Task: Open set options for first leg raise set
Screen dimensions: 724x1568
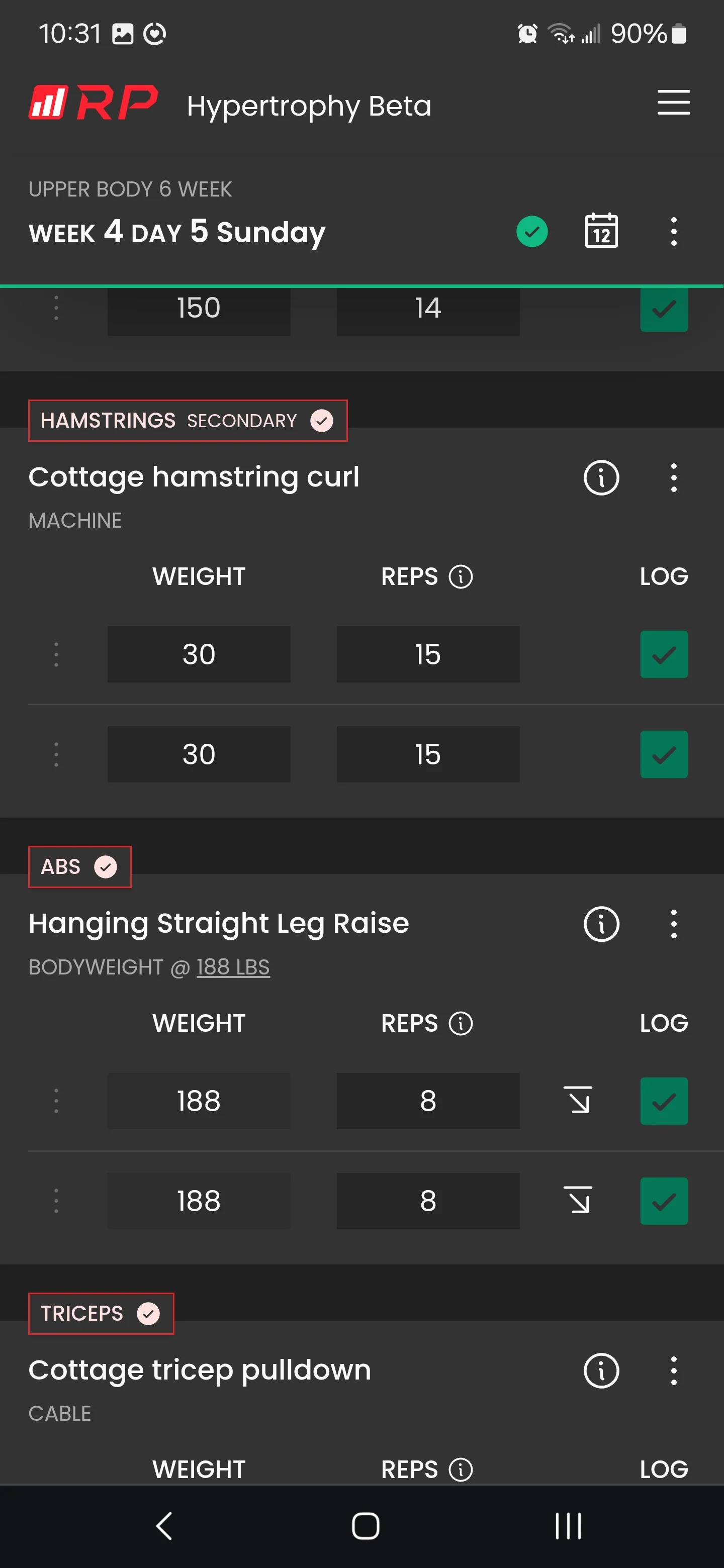Action: click(x=56, y=1101)
